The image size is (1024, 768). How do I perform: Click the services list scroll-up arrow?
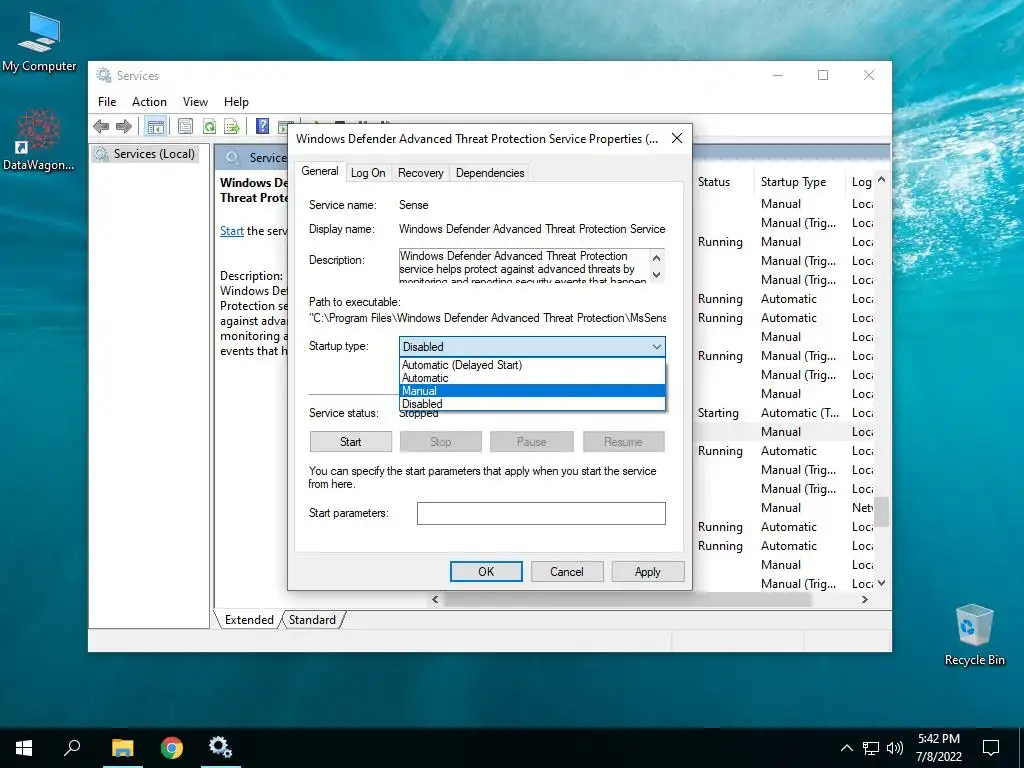882,179
